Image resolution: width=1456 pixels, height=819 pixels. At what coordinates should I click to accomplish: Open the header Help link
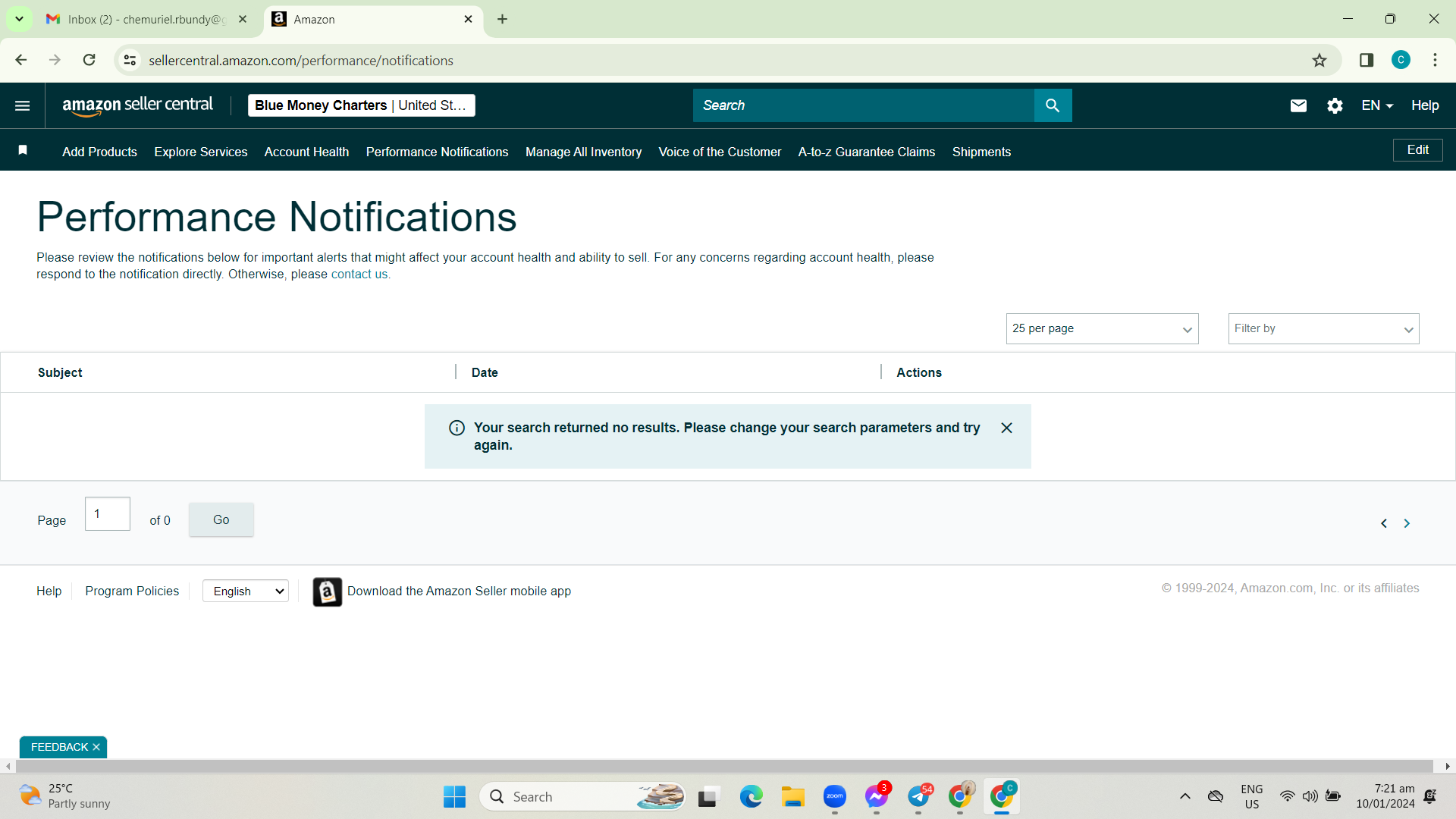(1425, 105)
